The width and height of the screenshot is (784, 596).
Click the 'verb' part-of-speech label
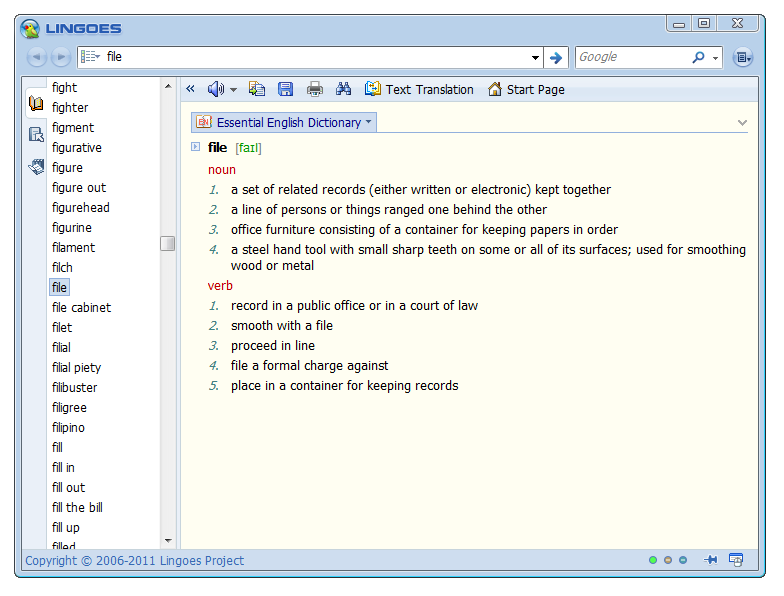[x=220, y=286]
